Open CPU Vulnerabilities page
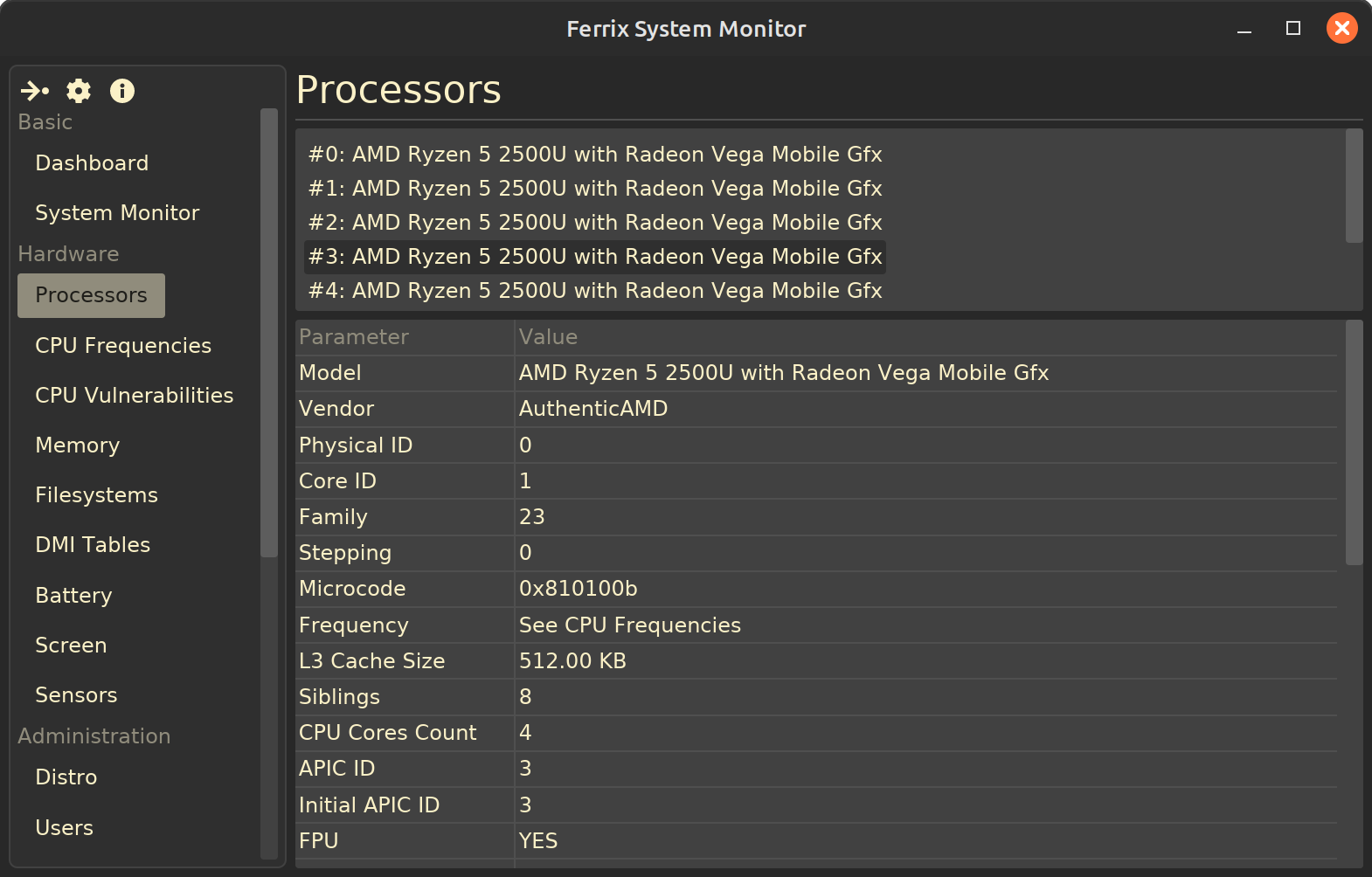1372x877 pixels. point(134,396)
